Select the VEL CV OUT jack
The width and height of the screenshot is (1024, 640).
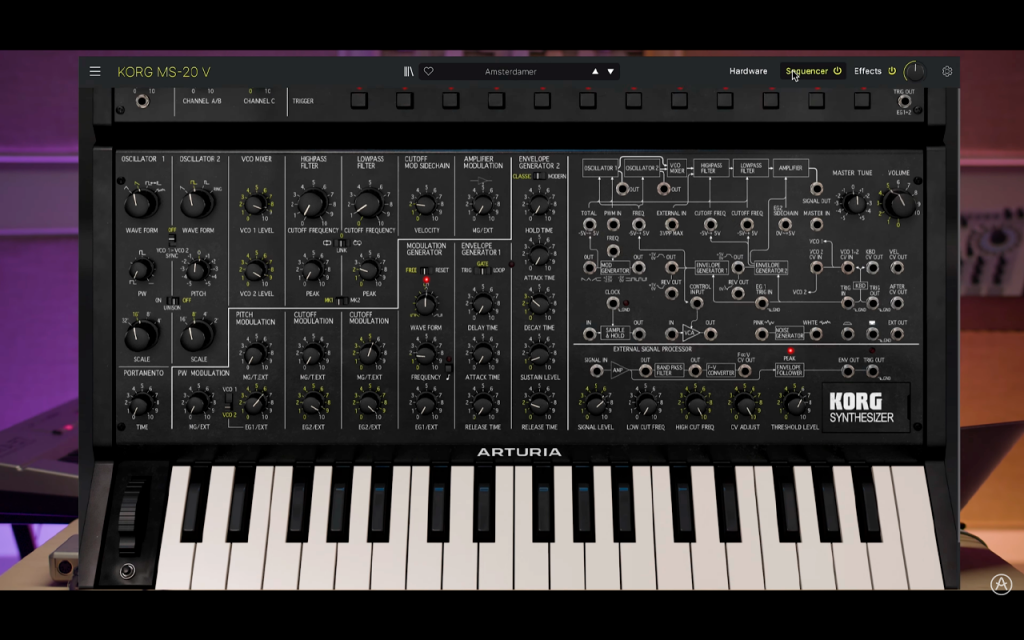point(897,267)
